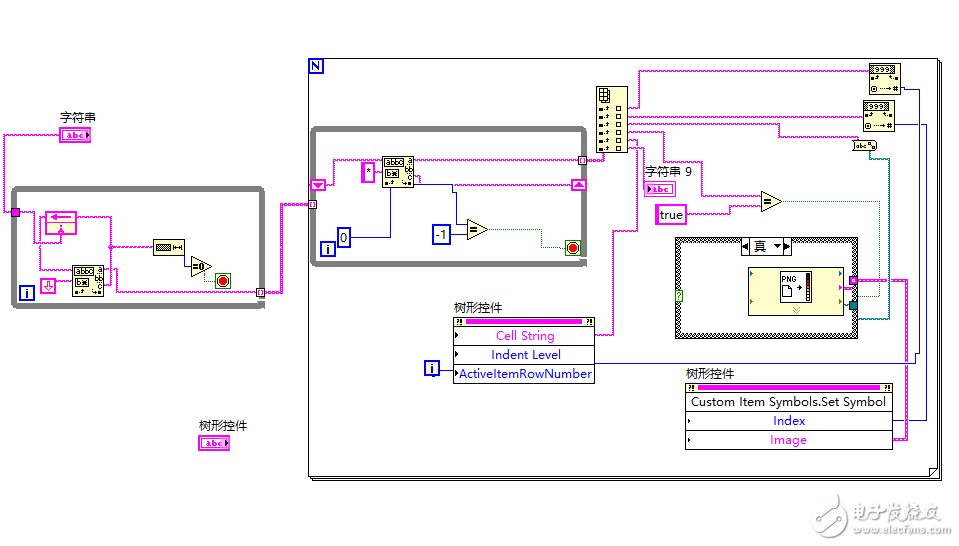Select the Read PNG File node
This screenshot has width=959, height=546.
click(796, 292)
